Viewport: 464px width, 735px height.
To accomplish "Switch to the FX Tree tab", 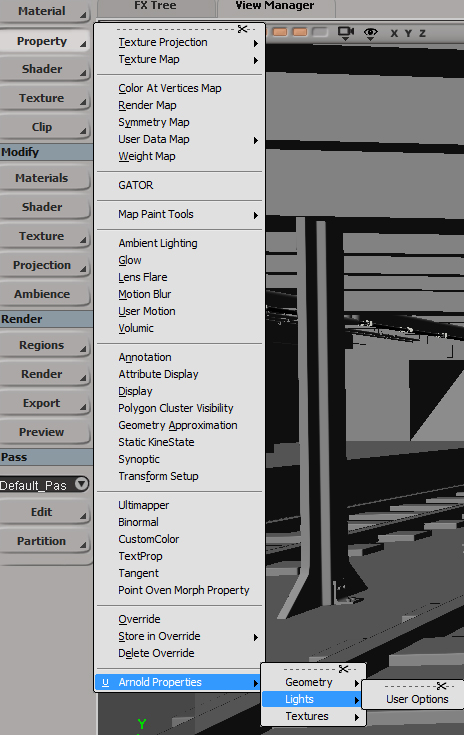I will tap(156, 7).
